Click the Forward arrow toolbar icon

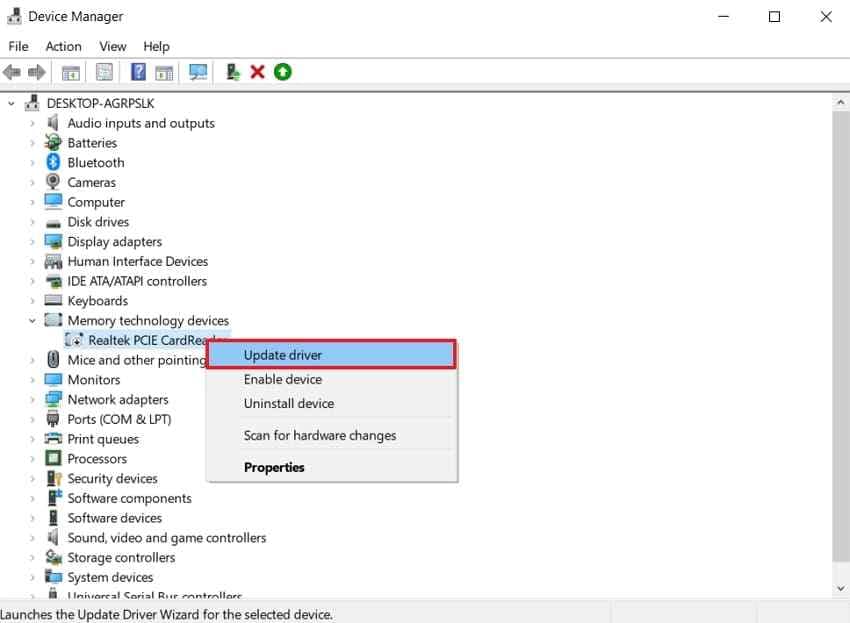(x=36, y=72)
